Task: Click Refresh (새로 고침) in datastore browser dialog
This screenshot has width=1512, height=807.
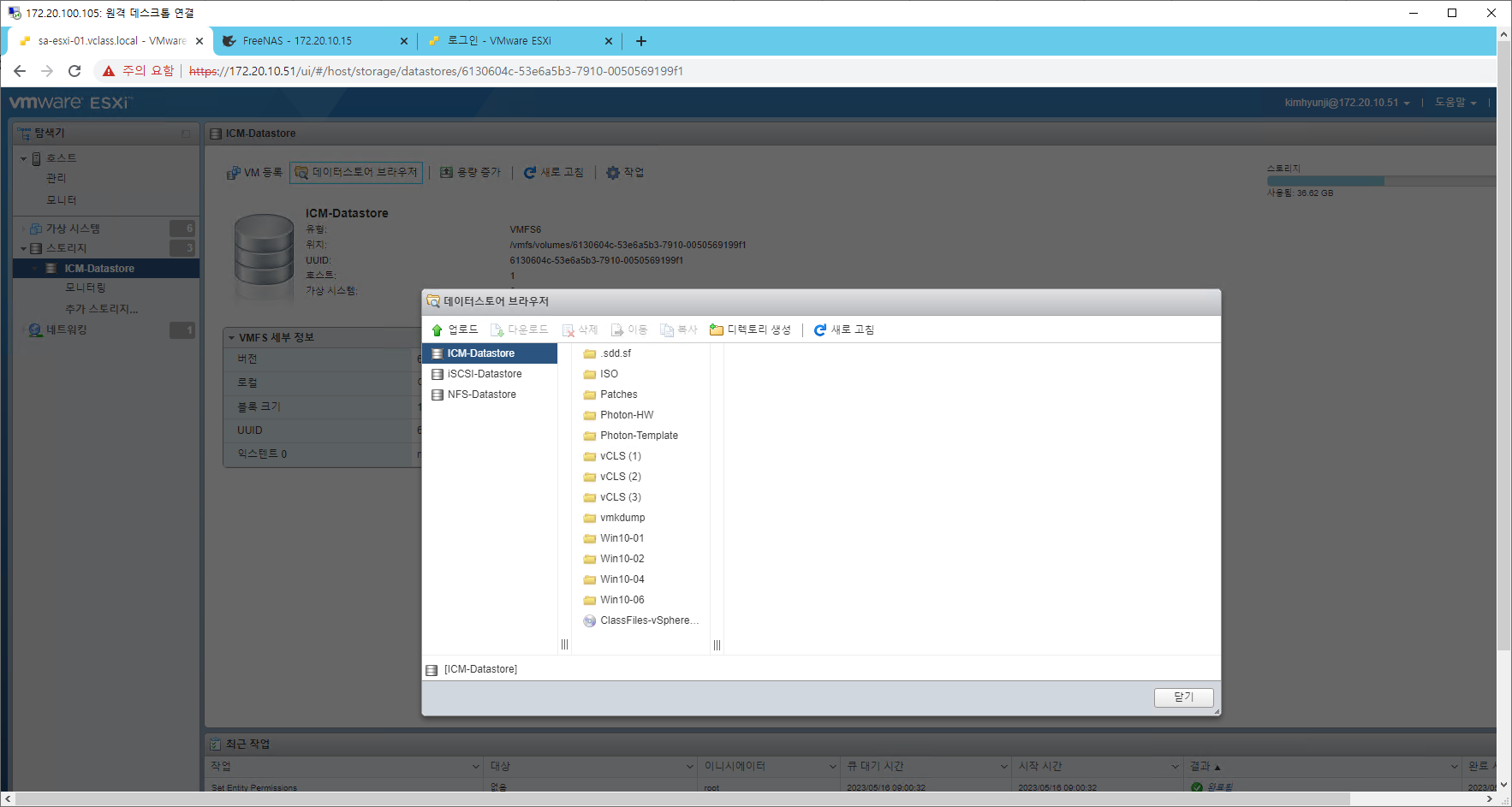Action: click(x=843, y=329)
